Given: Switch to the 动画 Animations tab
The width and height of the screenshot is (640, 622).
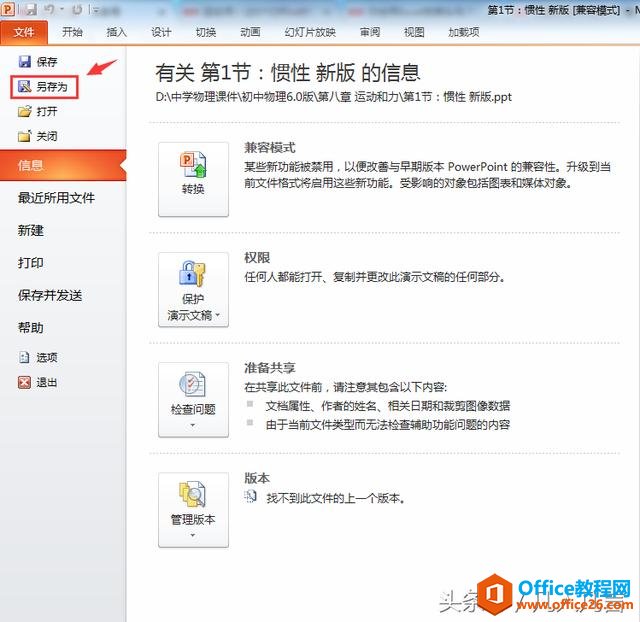Looking at the screenshot, I should tap(250, 32).
